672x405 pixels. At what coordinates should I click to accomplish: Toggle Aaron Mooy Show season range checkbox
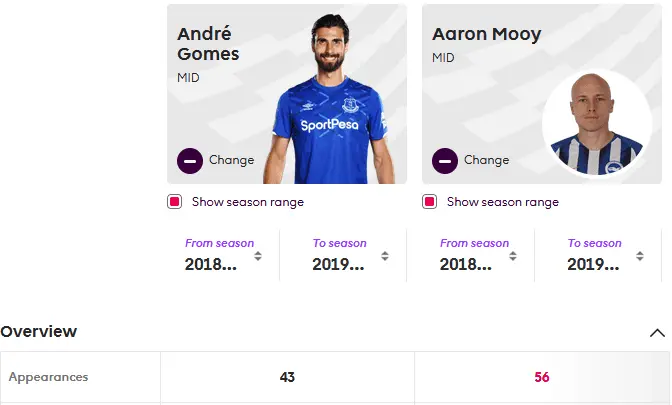point(430,202)
